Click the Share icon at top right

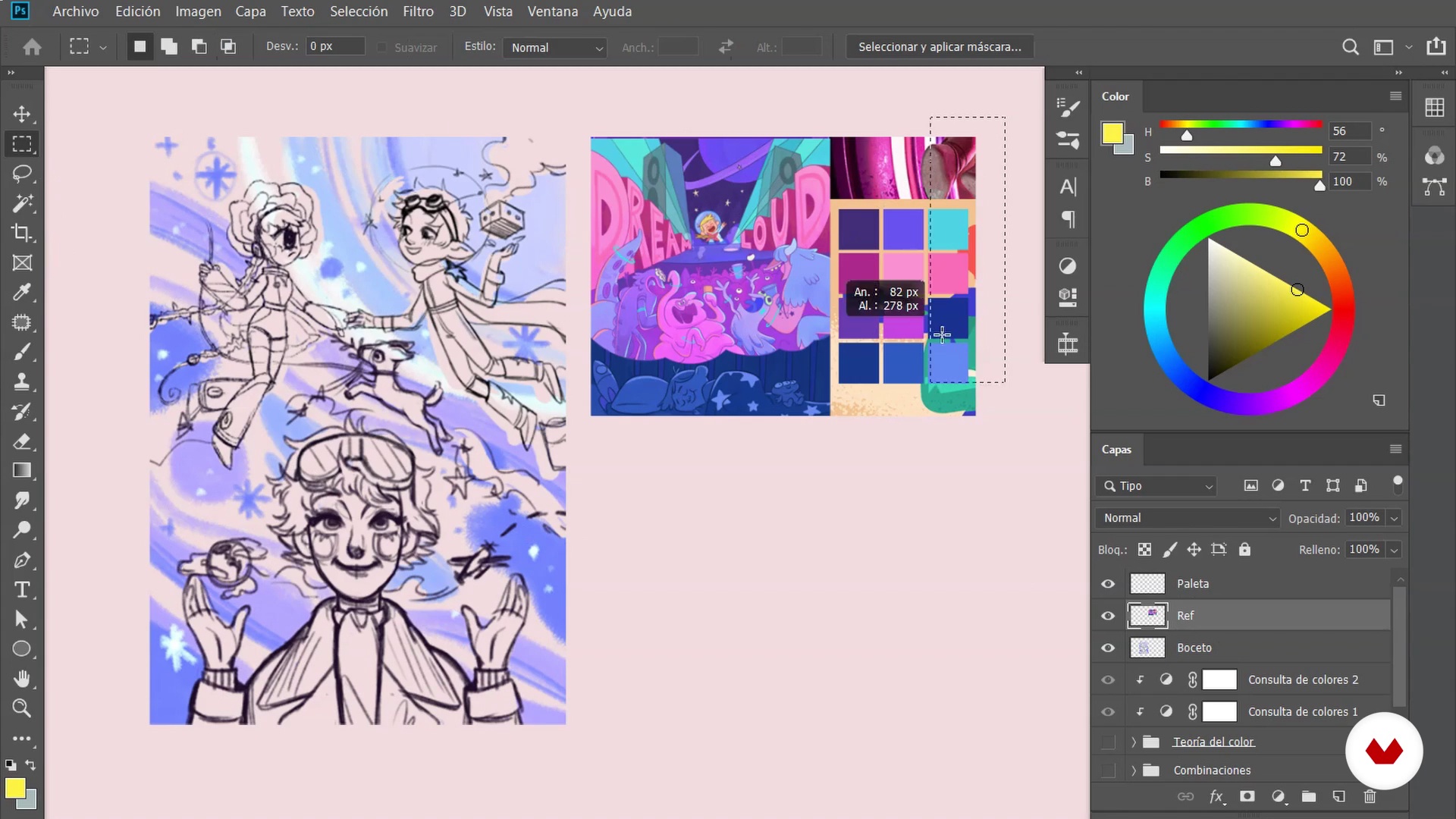click(x=1436, y=46)
